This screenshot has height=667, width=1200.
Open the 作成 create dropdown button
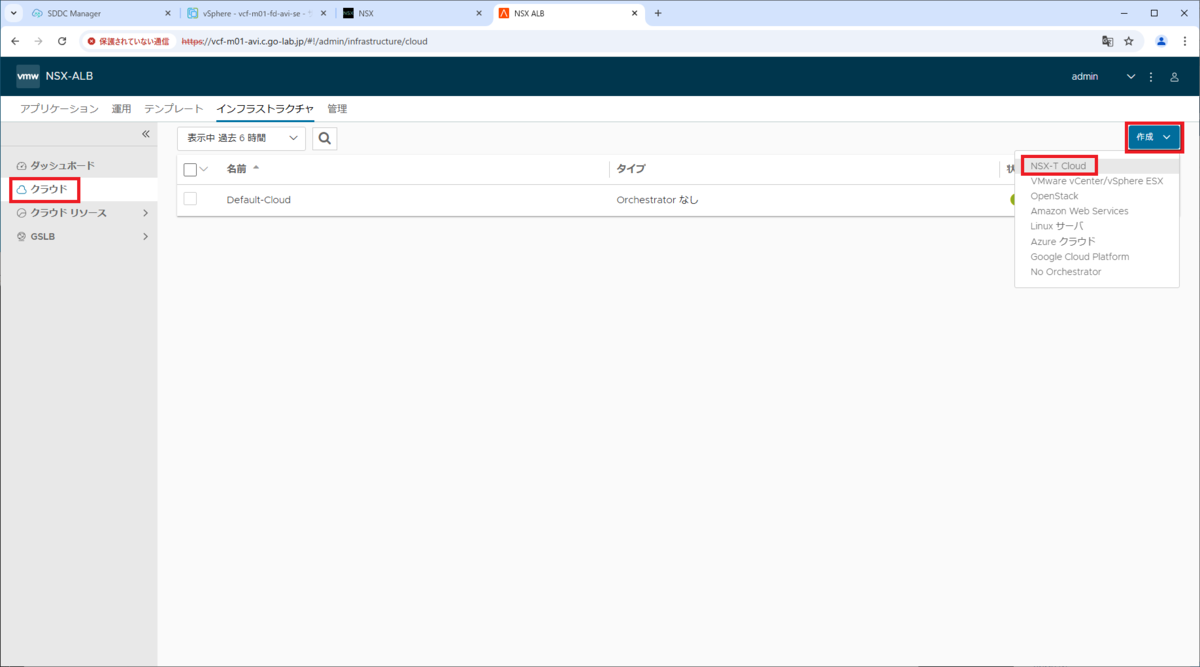coord(1153,137)
